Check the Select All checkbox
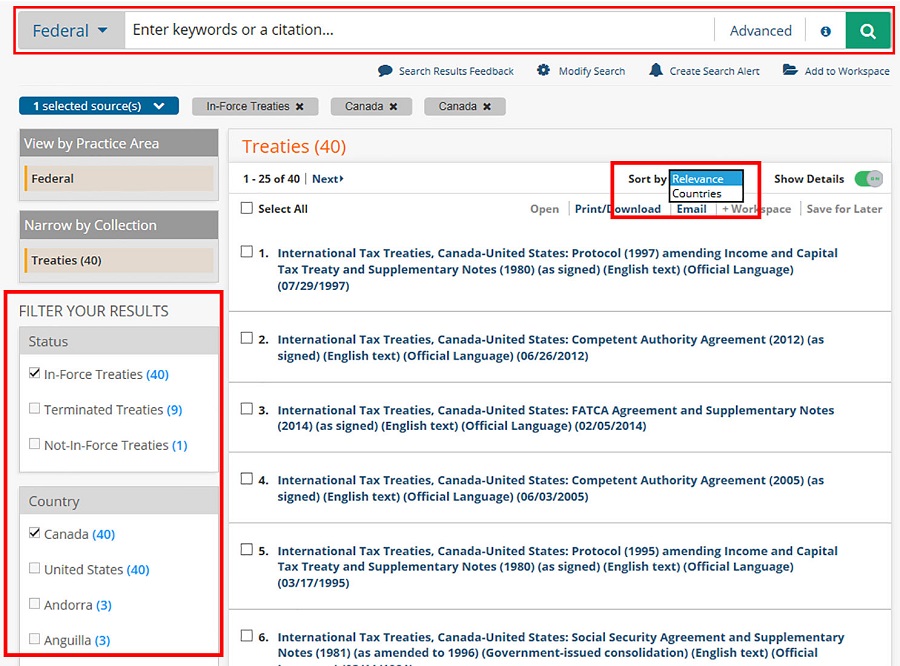This screenshot has width=900, height=666. click(247, 208)
